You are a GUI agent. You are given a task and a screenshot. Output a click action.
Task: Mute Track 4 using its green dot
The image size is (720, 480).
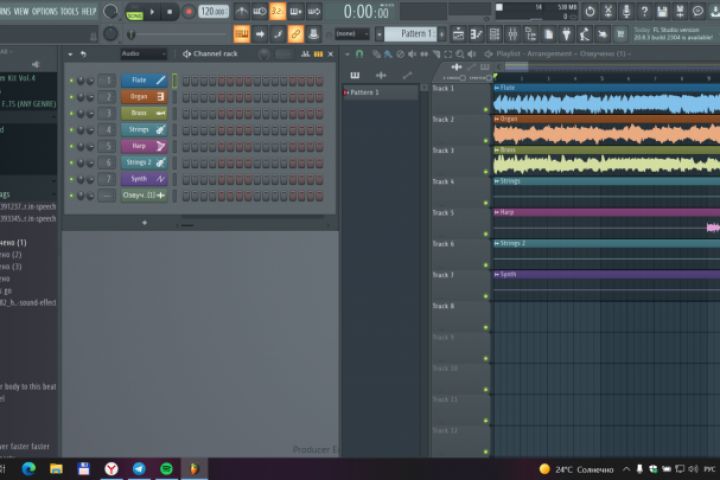486,203
